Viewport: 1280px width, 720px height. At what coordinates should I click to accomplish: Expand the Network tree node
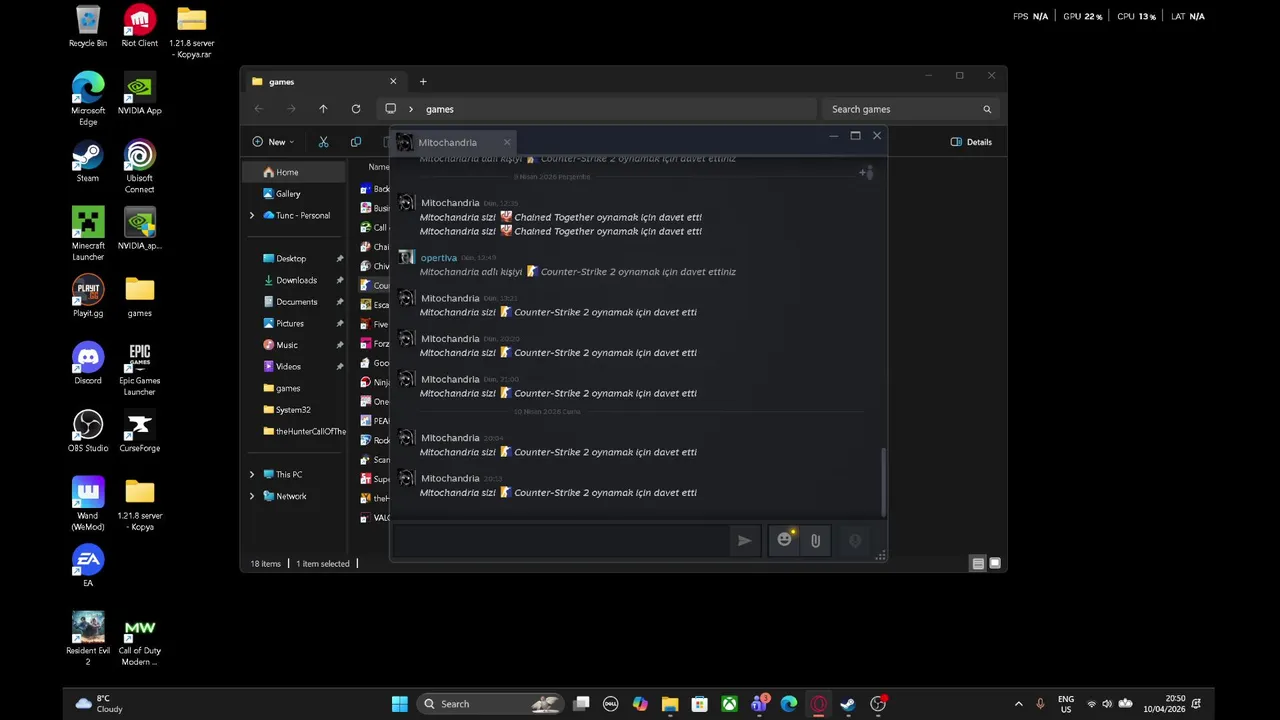[x=252, y=496]
